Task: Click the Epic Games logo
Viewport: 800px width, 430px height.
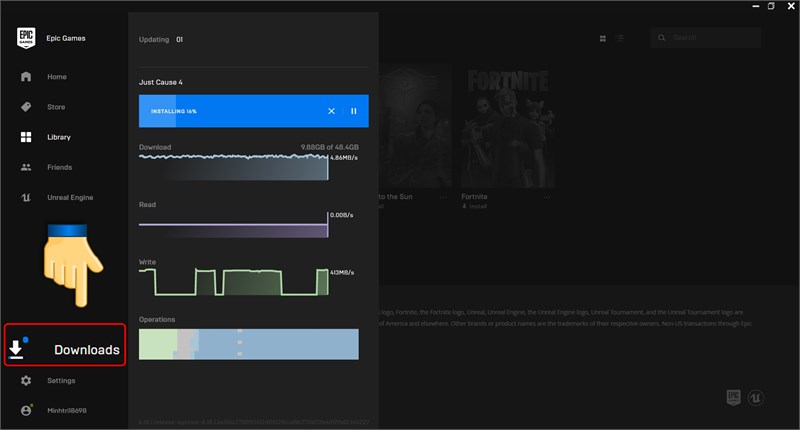Action: pyautogui.click(x=26, y=38)
